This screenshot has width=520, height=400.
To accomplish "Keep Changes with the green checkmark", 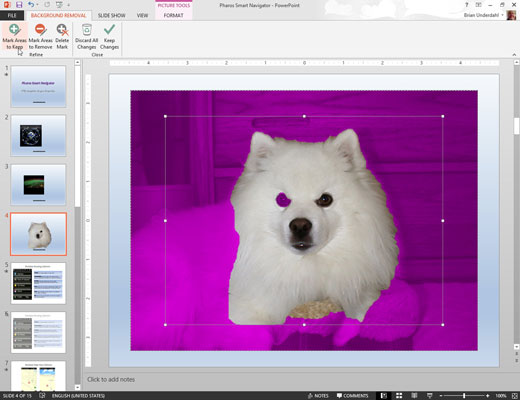I will click(109, 37).
